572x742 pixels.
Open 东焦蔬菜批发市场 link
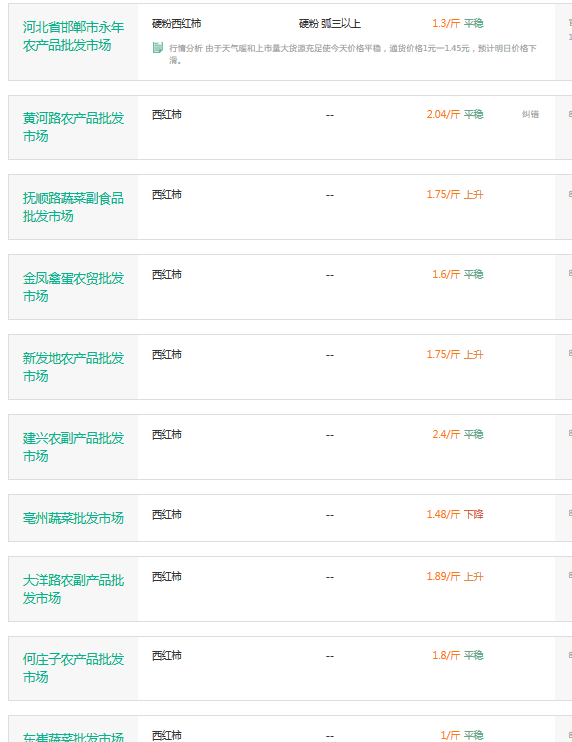click(x=73, y=736)
